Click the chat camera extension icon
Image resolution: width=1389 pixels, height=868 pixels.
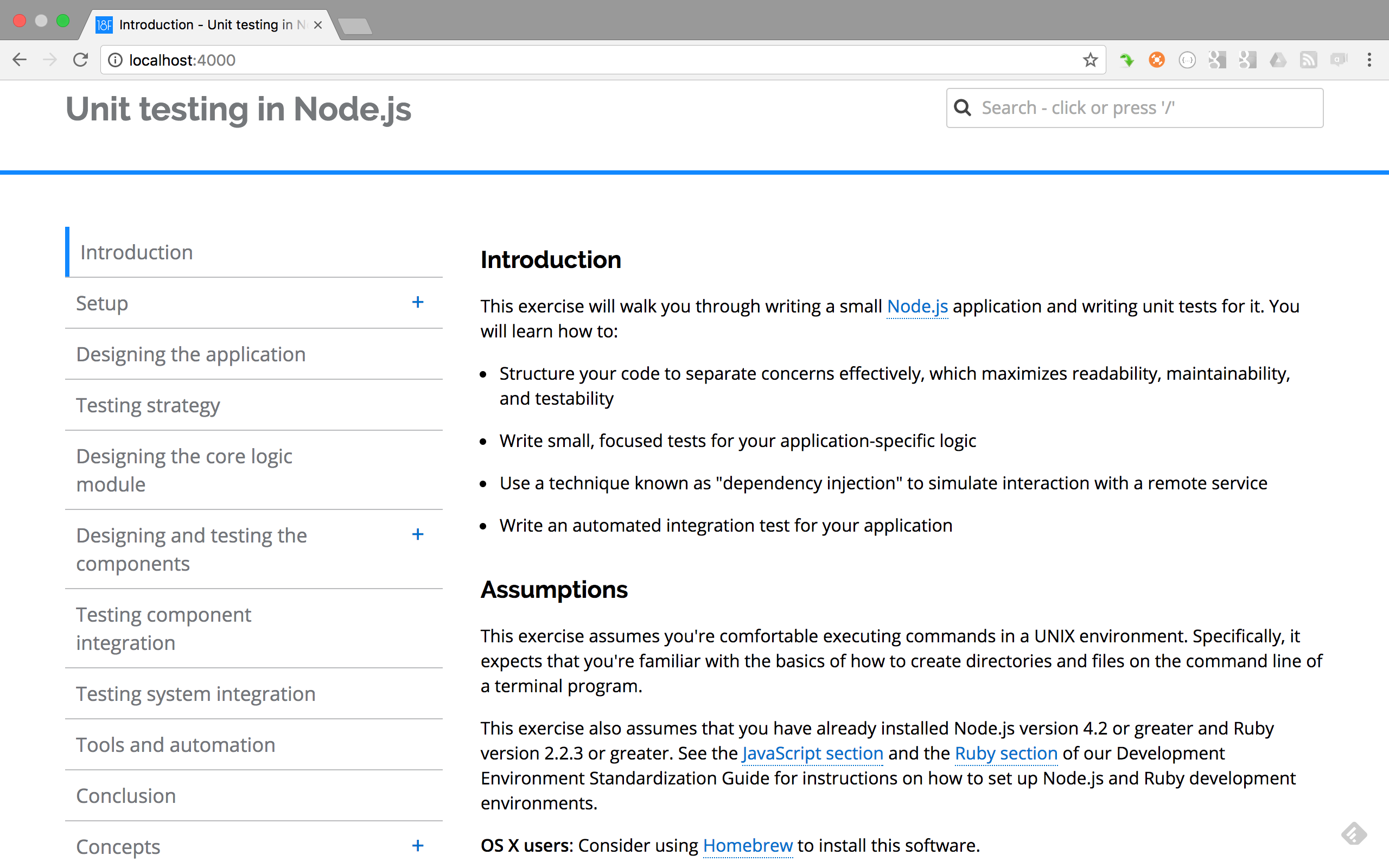coord(1339,60)
